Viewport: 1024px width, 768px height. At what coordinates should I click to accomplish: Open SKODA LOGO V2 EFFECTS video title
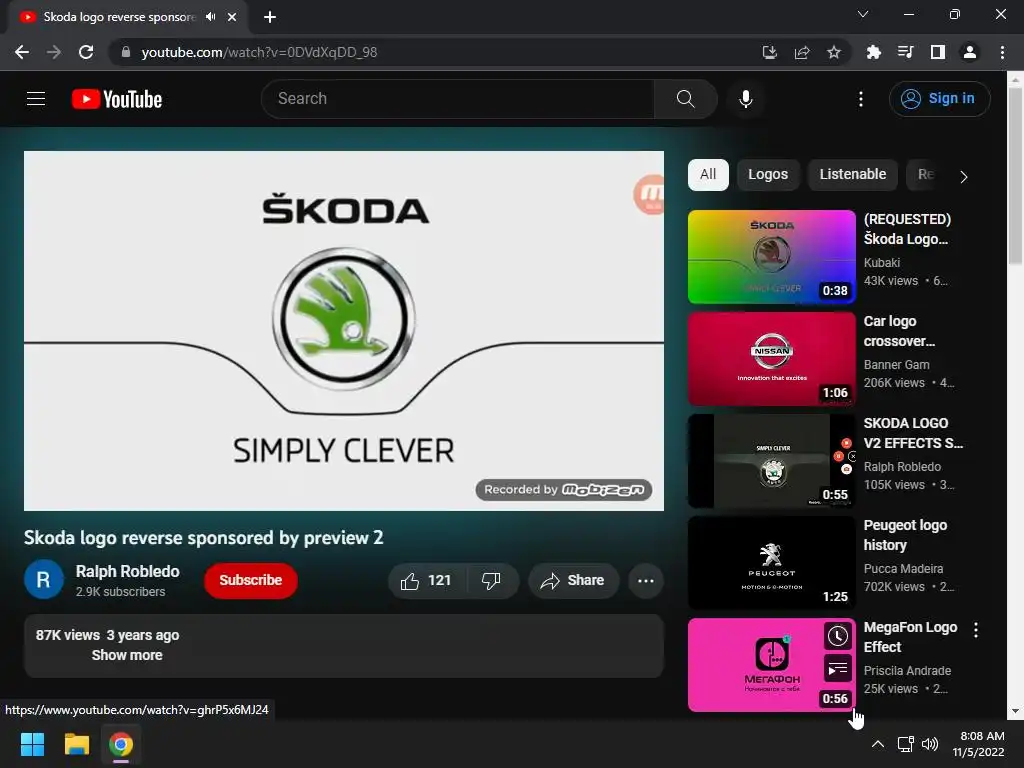pos(912,433)
